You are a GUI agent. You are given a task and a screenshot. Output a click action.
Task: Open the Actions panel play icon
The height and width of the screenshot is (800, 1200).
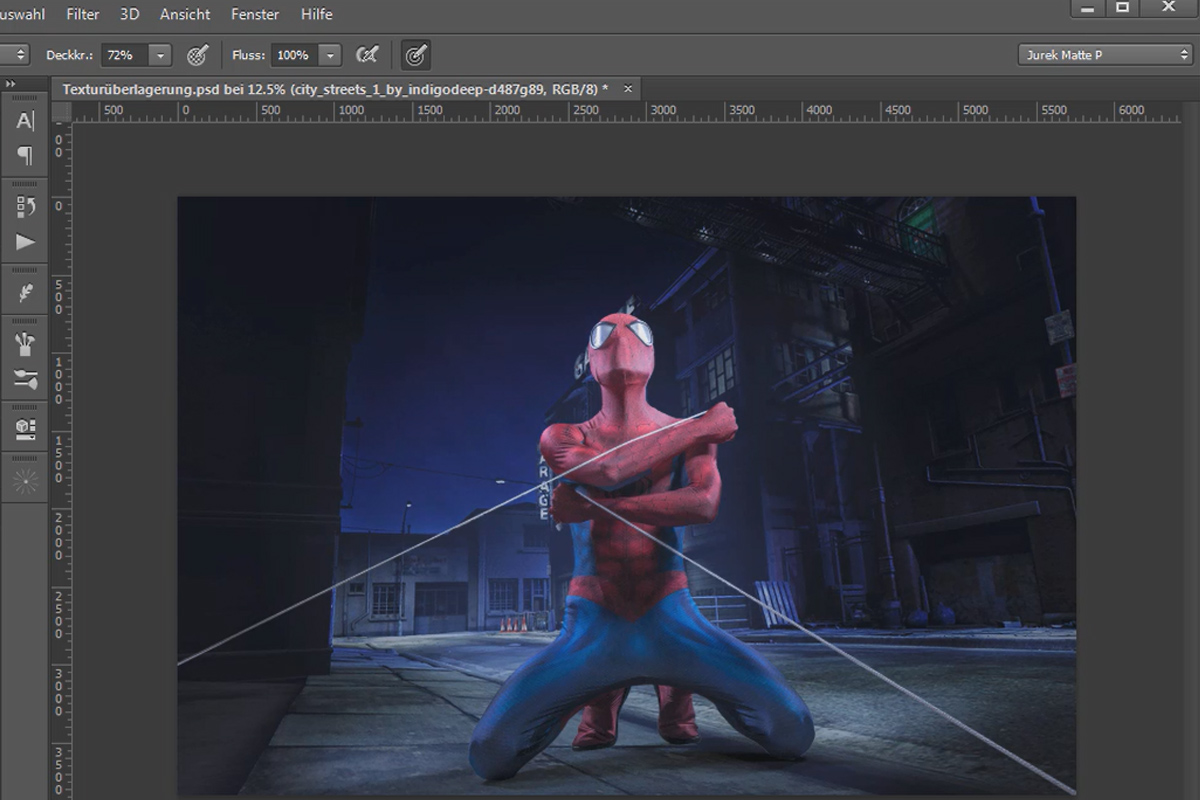click(25, 242)
